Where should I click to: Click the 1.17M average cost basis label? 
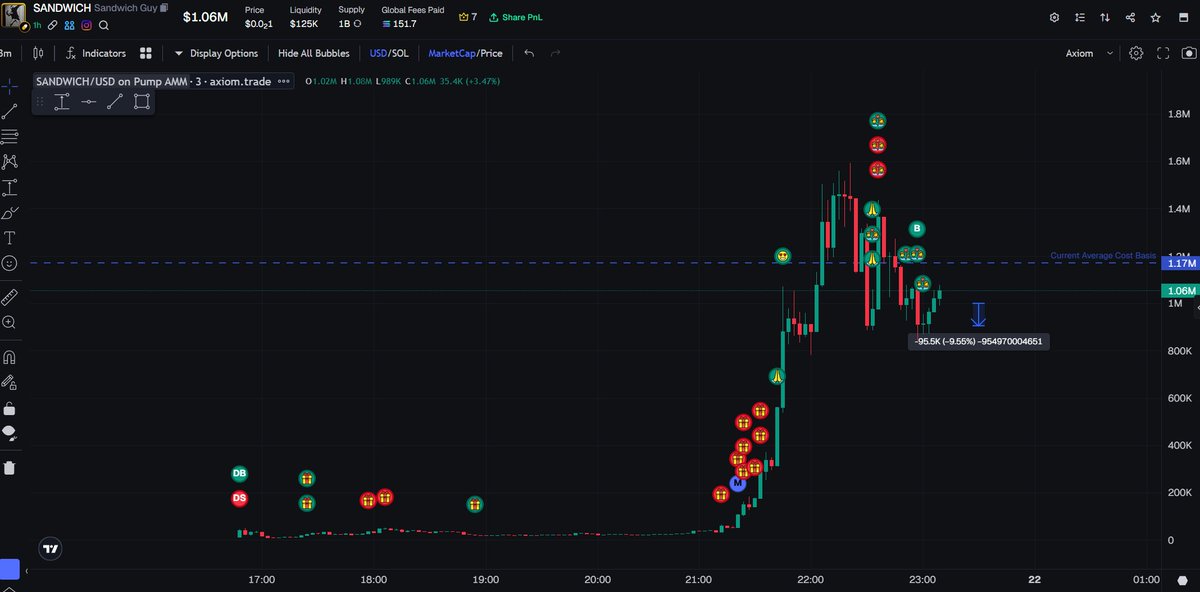coord(1180,263)
